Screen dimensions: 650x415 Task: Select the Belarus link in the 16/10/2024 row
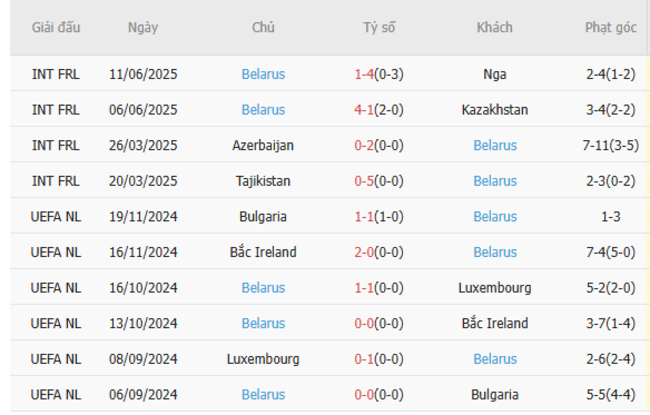[263, 287]
